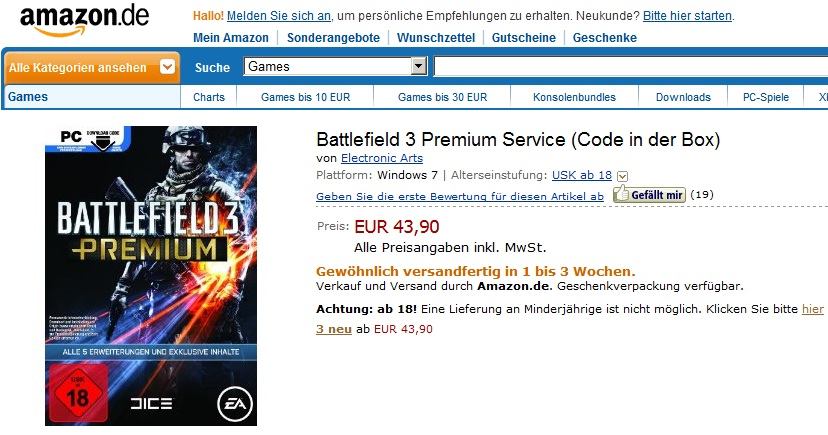The image size is (828, 435).
Task: Open the Konsolenbundles tab
Action: pyautogui.click(x=574, y=97)
